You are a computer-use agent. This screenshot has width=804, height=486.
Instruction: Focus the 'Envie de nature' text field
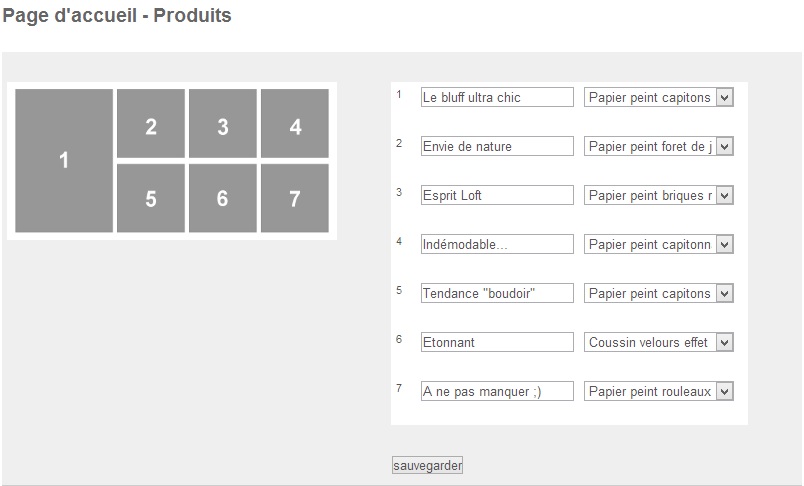497,146
